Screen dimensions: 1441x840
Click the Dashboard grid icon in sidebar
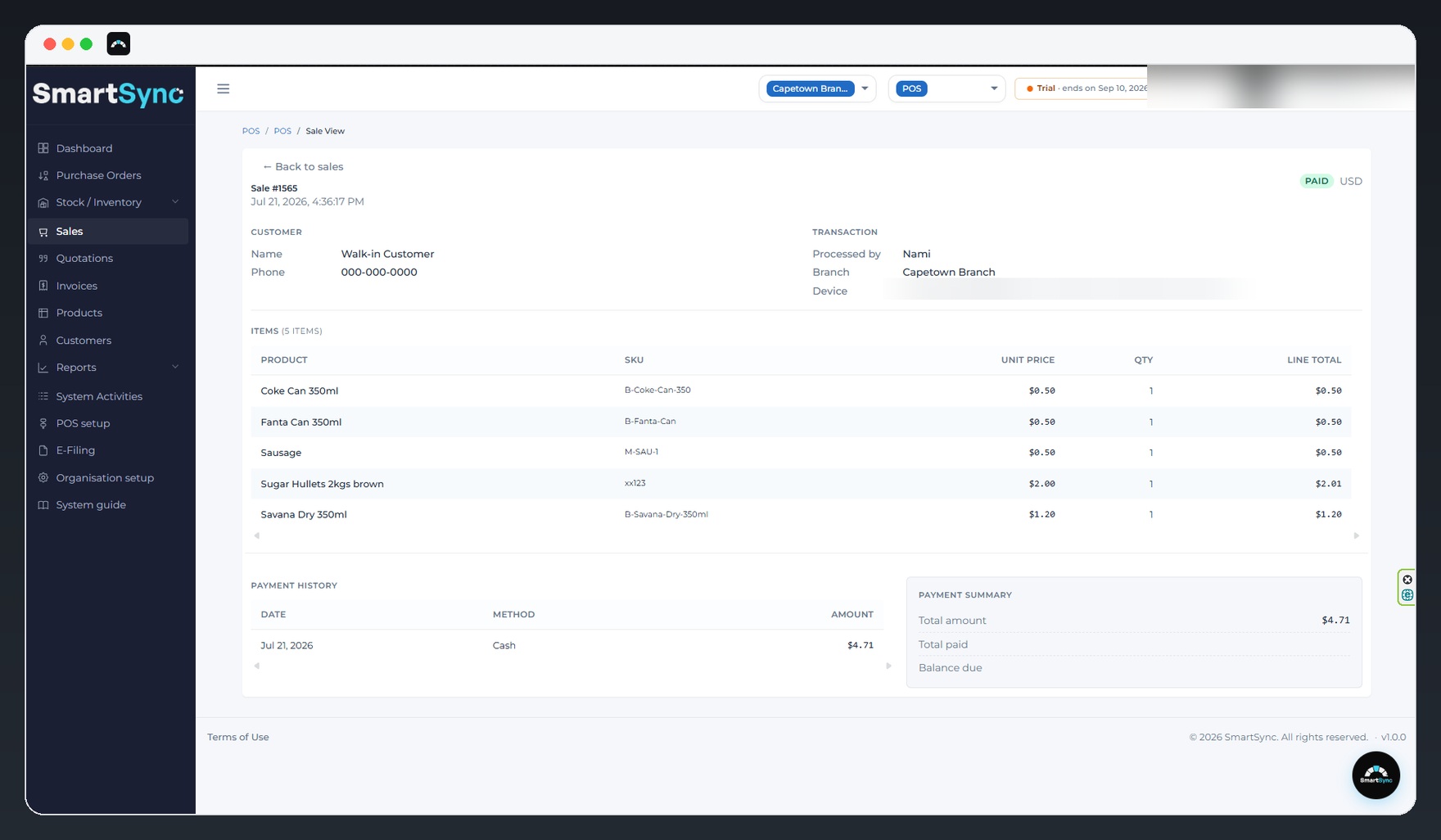click(x=43, y=148)
